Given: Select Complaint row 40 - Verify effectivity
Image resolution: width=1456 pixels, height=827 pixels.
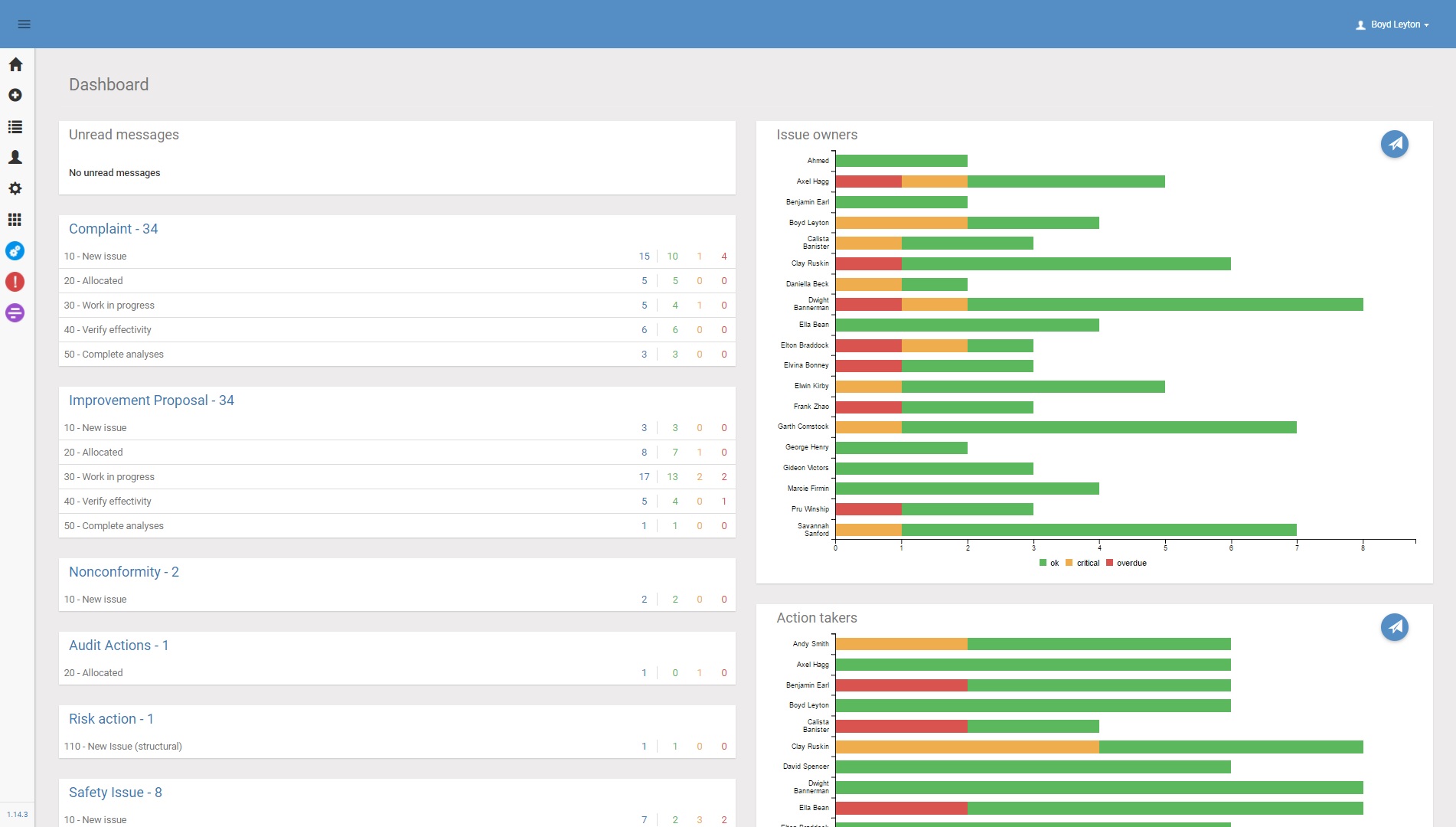Looking at the screenshot, I should click(397, 330).
